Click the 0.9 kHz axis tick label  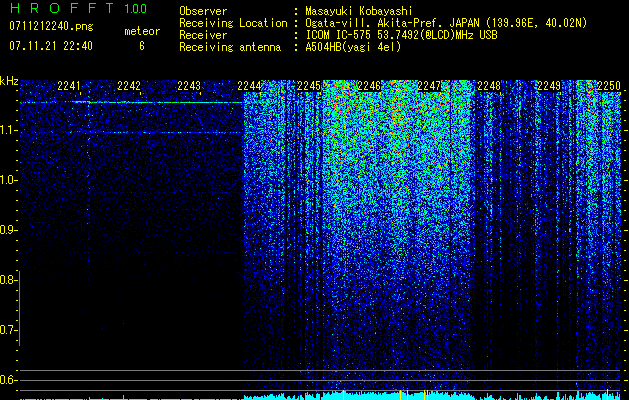(x=8, y=230)
